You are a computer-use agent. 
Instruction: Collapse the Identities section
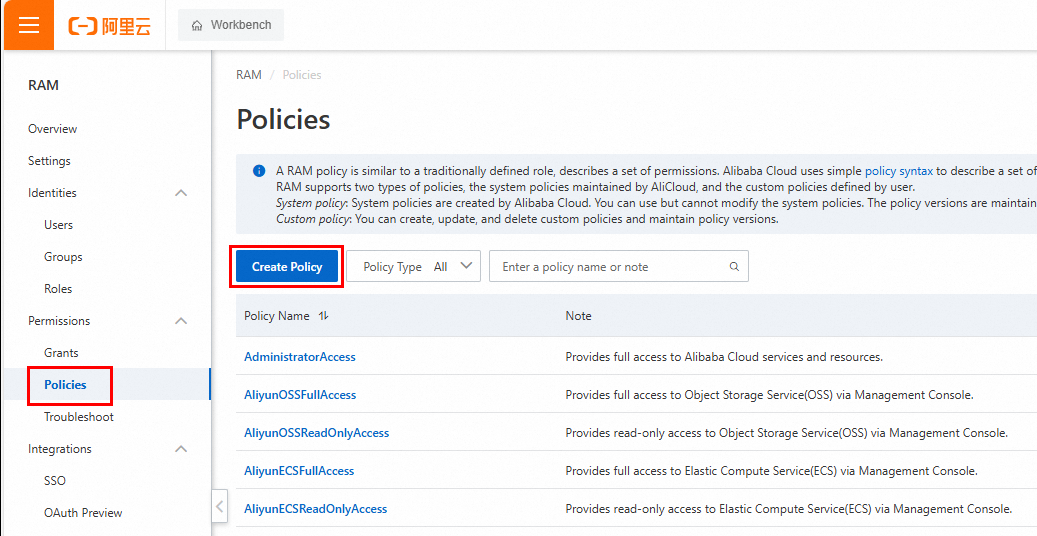point(181,193)
